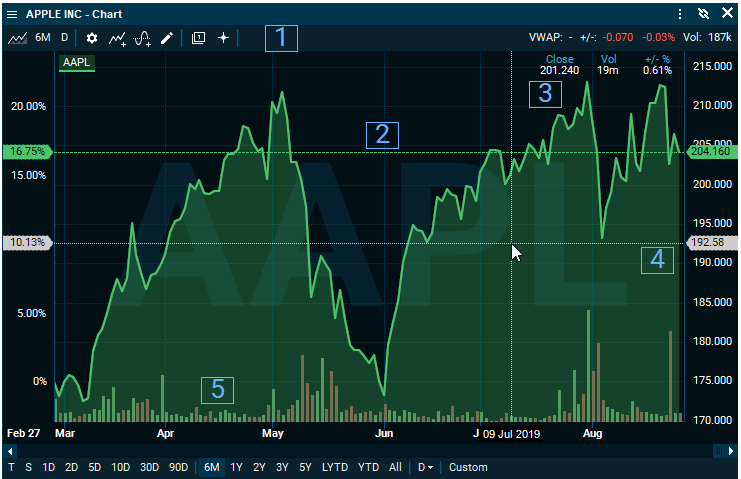Click the All time range button
The width and height of the screenshot is (741, 479).
click(x=396, y=467)
